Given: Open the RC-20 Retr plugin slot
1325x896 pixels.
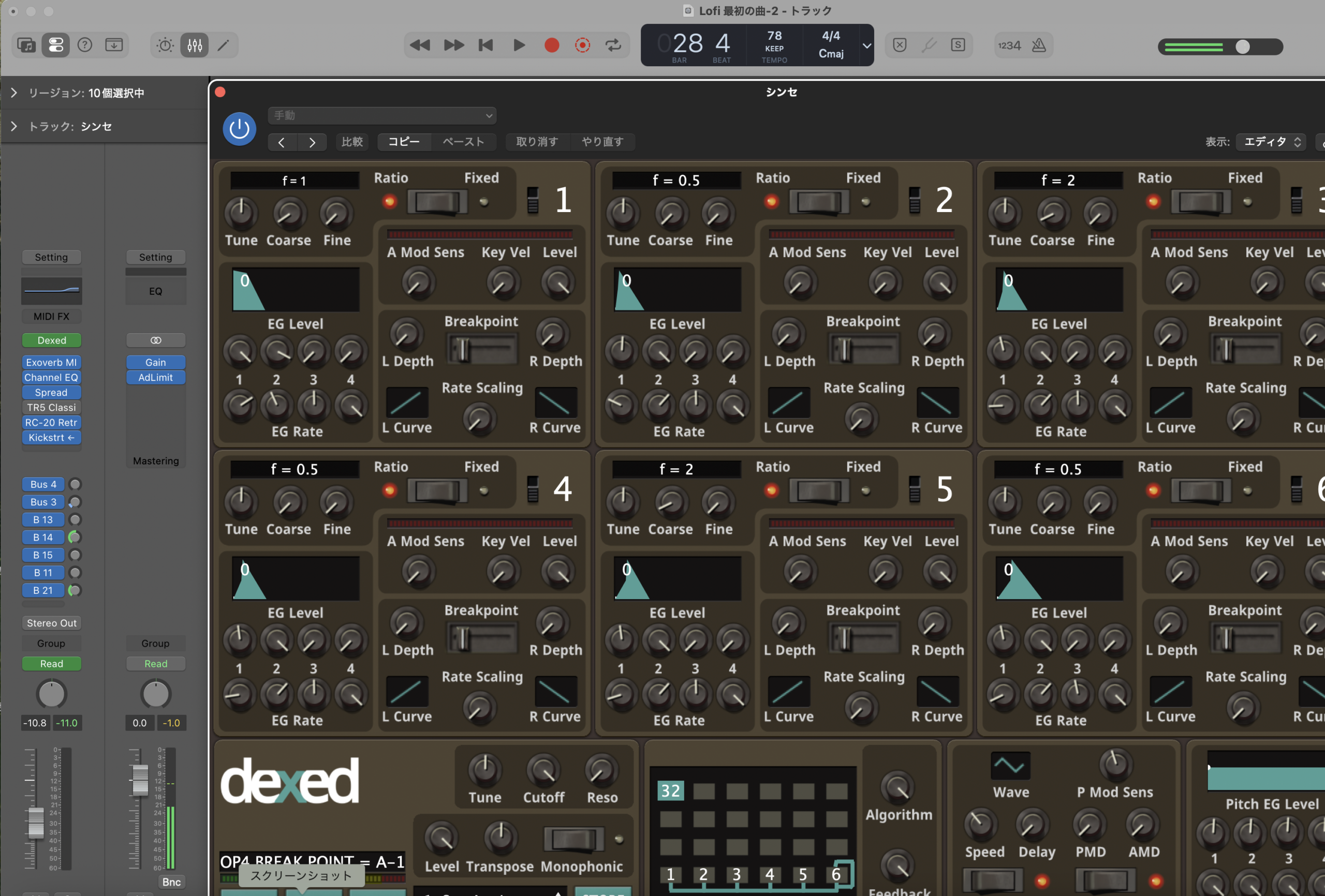Looking at the screenshot, I should (51, 422).
